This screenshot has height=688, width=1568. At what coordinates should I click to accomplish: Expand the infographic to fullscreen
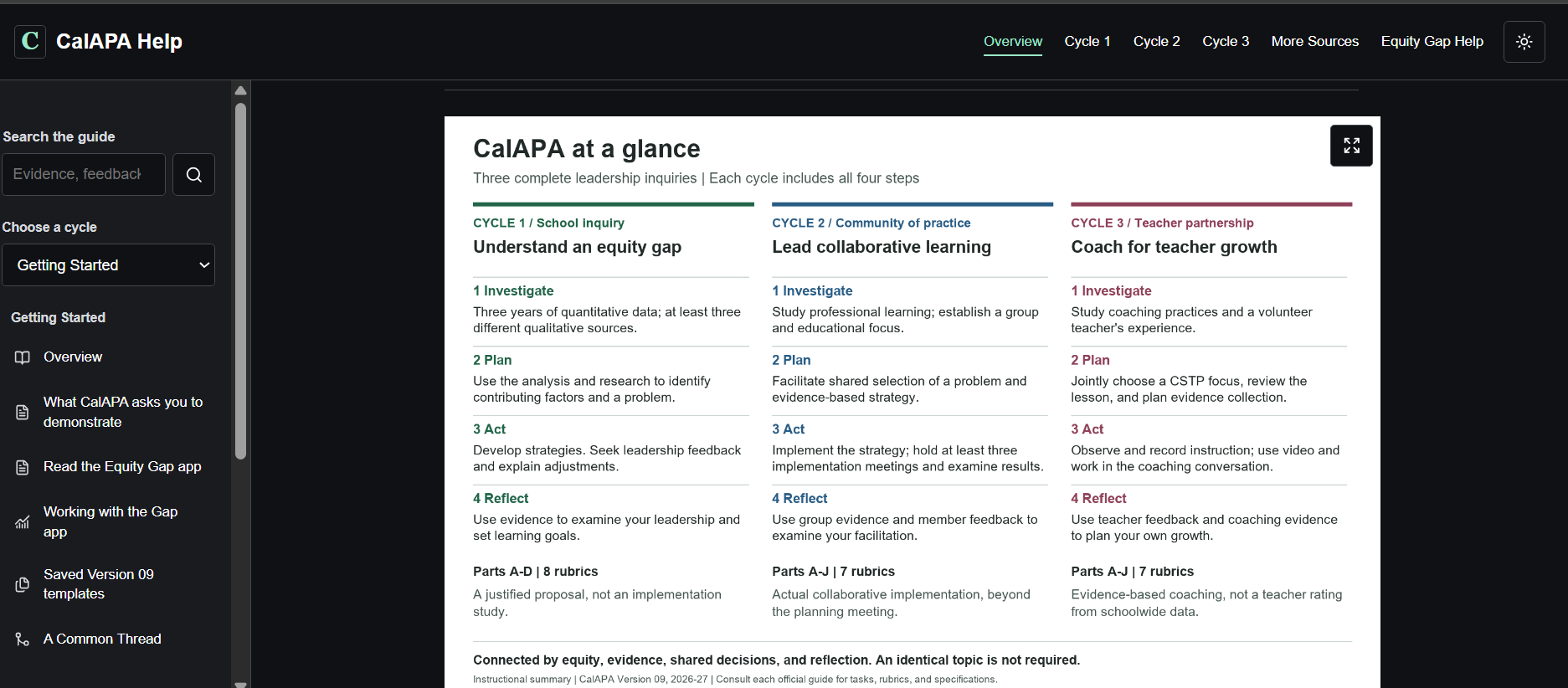pyautogui.click(x=1351, y=146)
